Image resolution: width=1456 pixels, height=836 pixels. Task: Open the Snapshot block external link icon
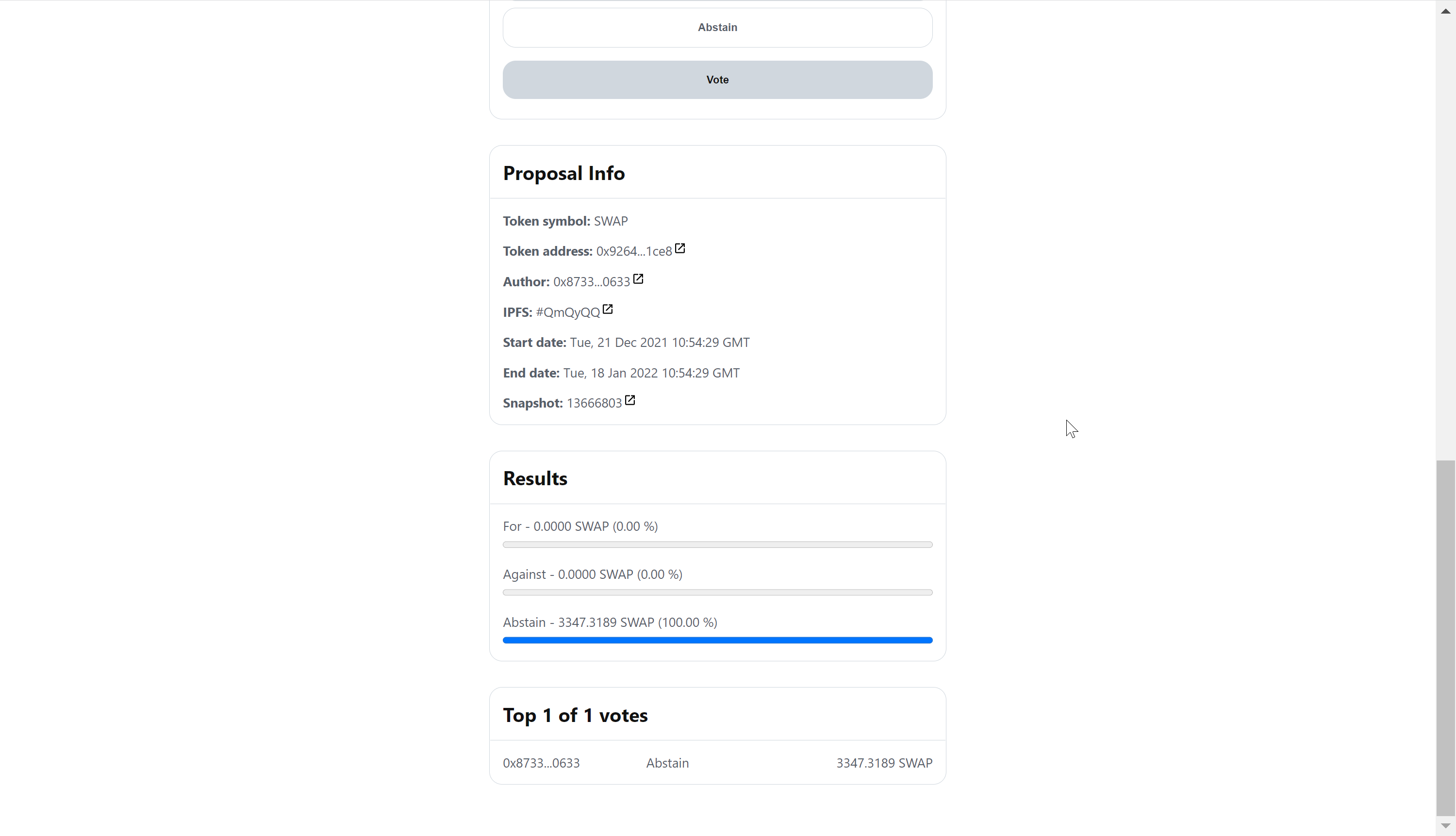click(630, 400)
